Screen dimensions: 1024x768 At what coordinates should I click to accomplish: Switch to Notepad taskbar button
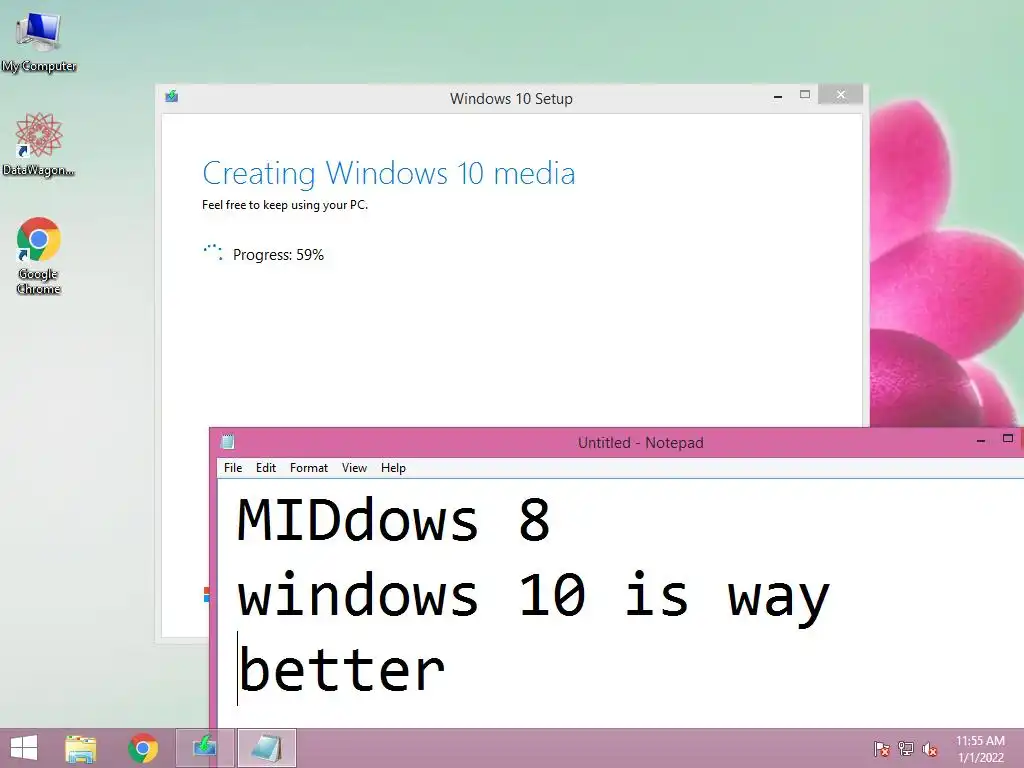tap(266, 748)
